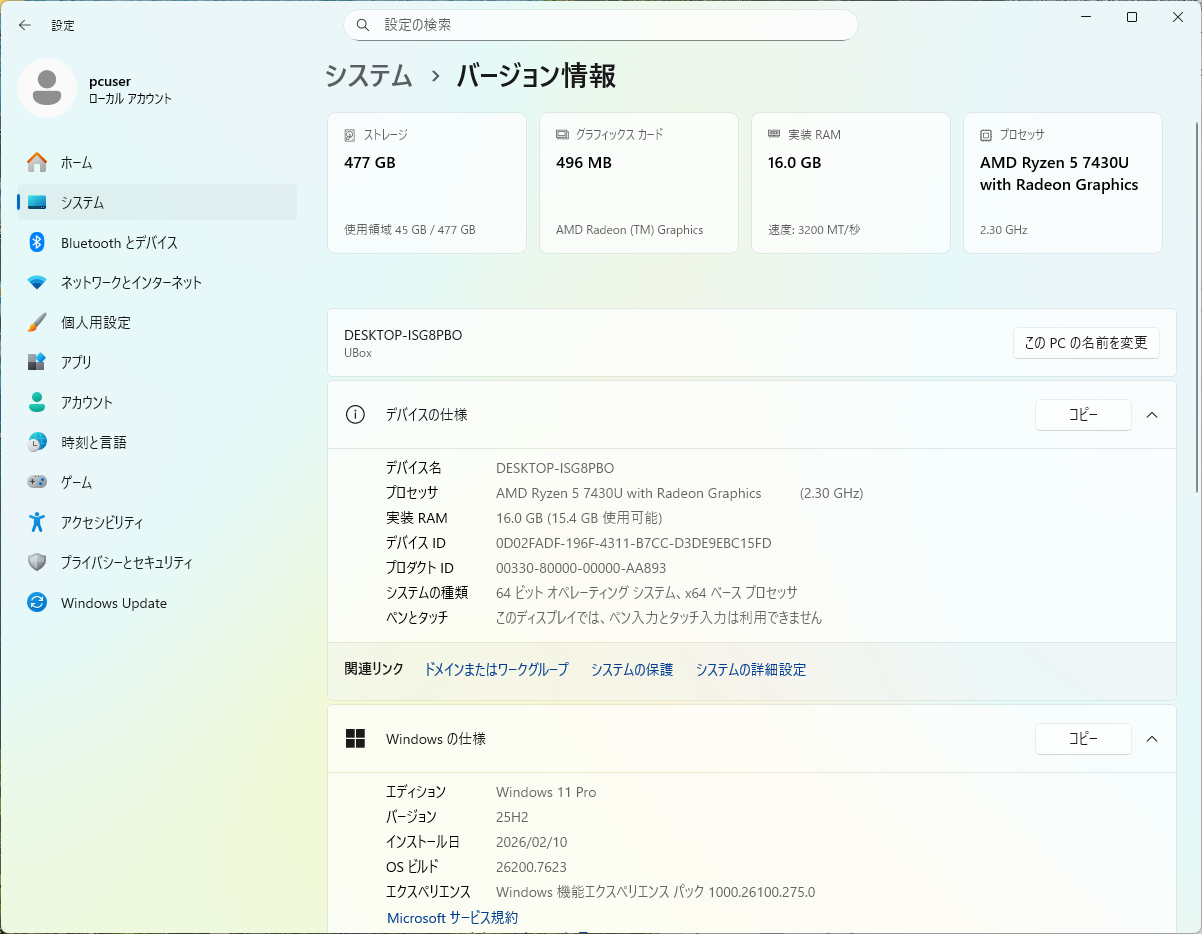This screenshot has height=934, width=1202.
Task: Open ドメインまたはワークグループ link
Action: (496, 670)
